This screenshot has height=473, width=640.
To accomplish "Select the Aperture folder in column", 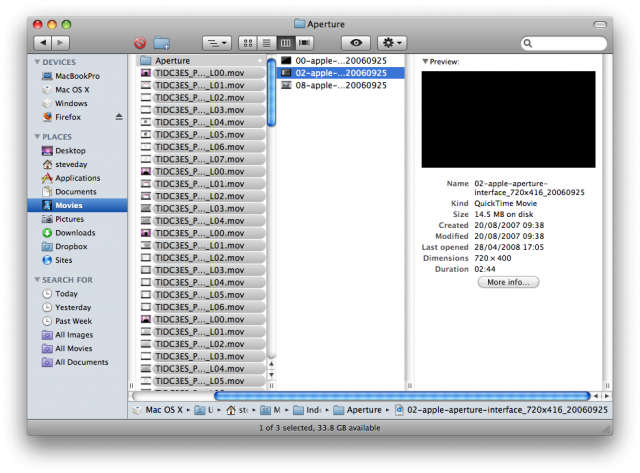I will [x=202, y=61].
